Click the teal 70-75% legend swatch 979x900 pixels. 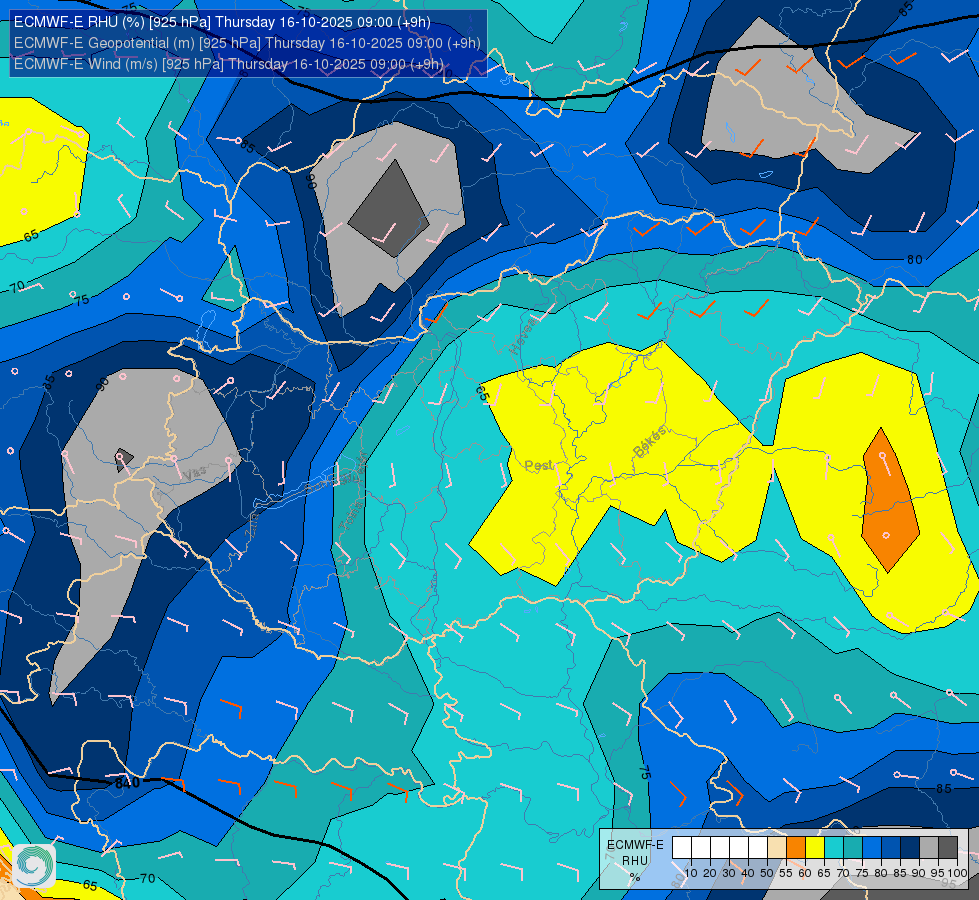click(x=853, y=848)
